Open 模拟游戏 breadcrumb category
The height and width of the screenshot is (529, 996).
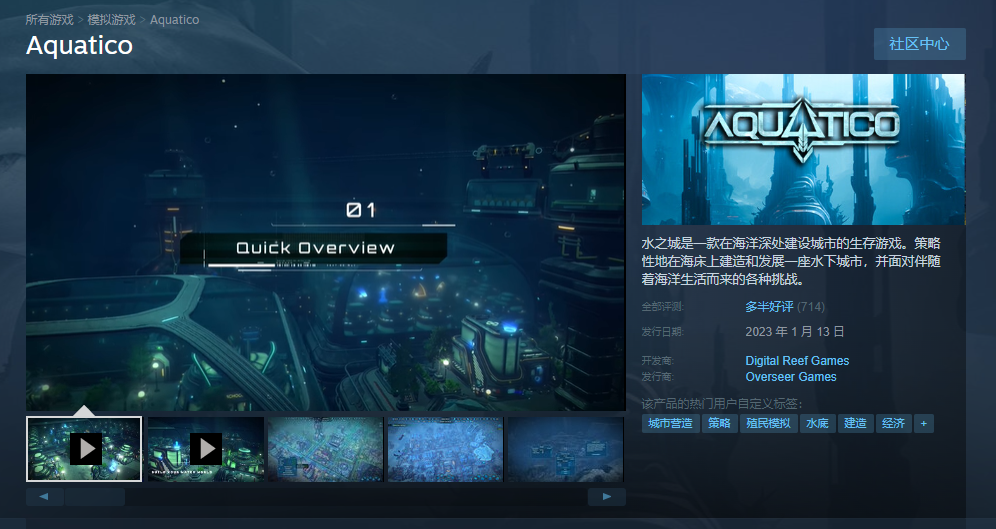(111, 20)
